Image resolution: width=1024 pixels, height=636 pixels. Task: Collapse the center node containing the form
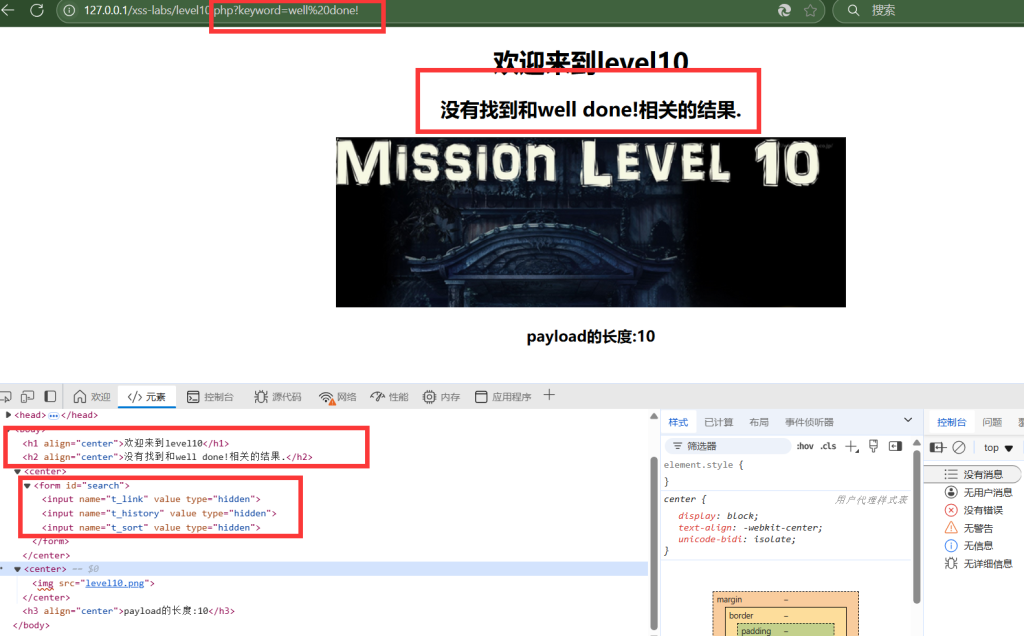17,471
